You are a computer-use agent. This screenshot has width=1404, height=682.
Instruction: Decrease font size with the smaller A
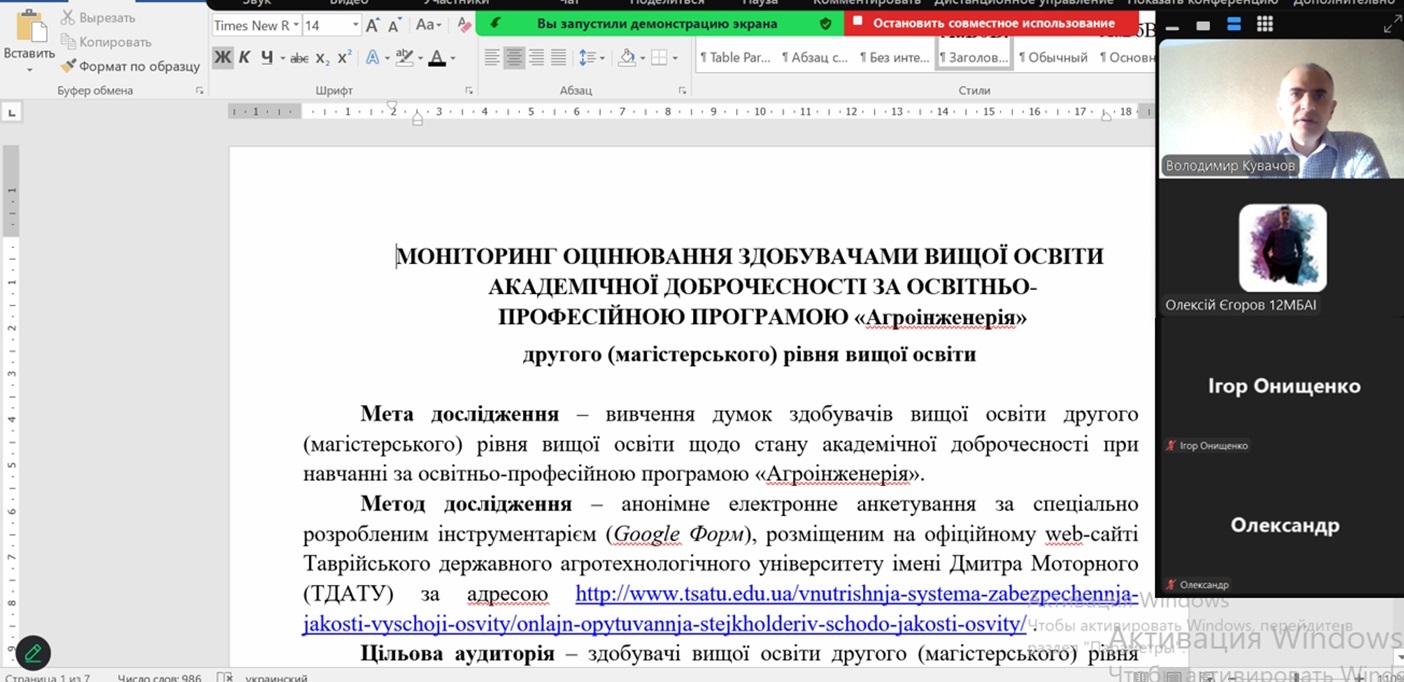[393, 26]
